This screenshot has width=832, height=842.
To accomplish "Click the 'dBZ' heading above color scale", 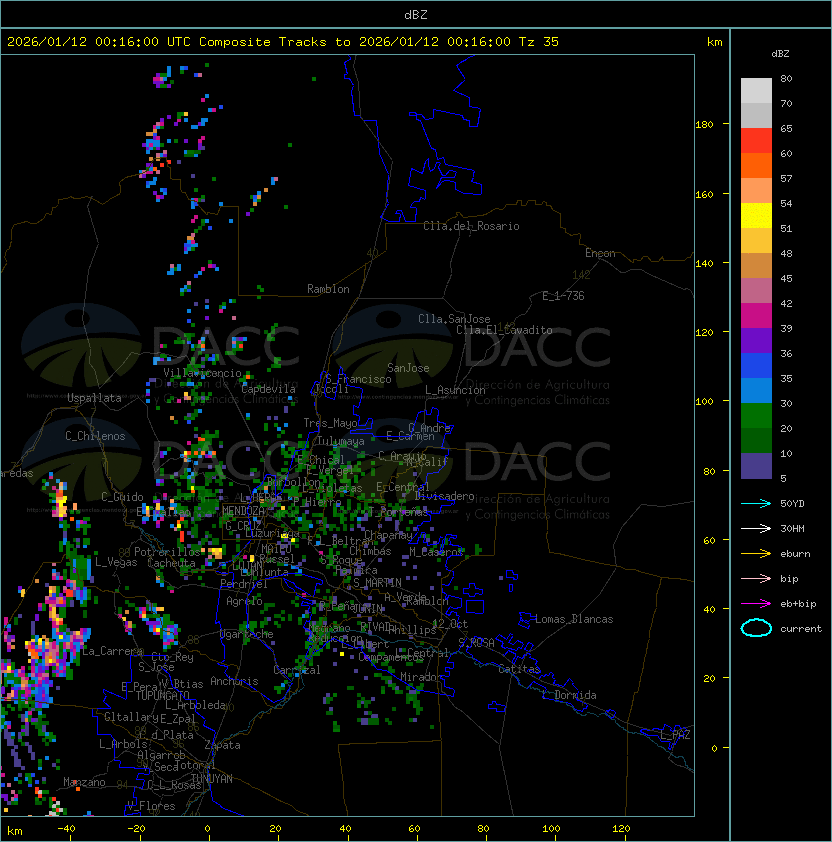I will point(780,54).
